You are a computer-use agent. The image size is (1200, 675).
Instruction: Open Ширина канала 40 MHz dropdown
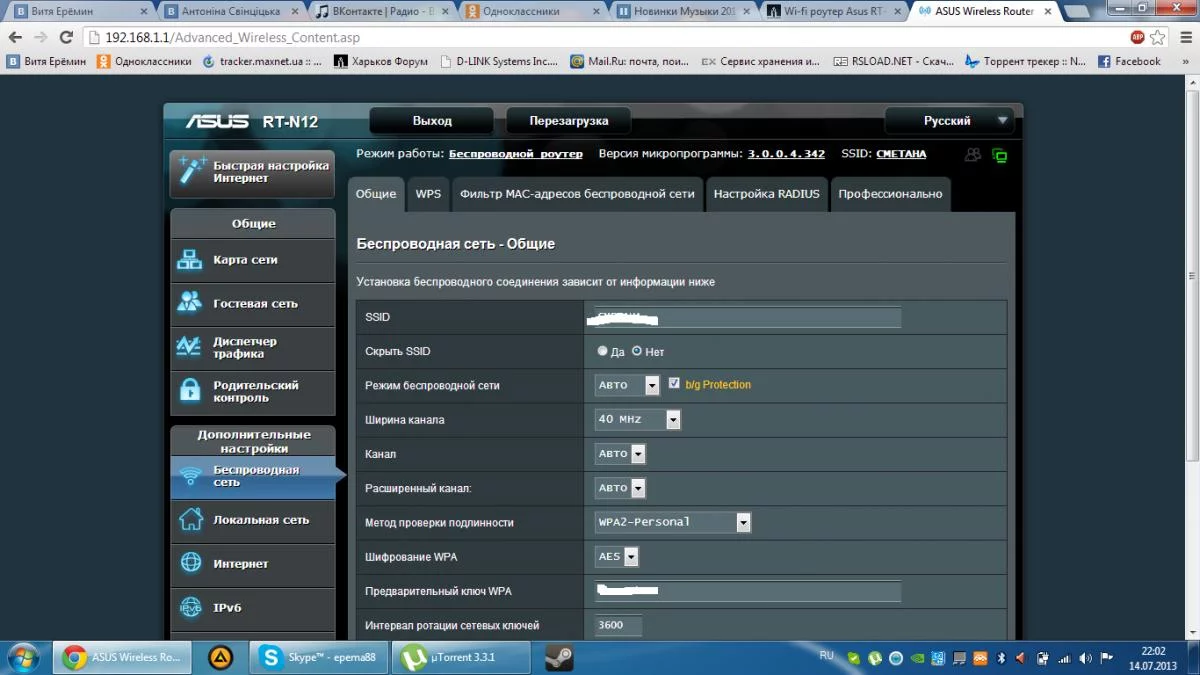[x=637, y=420]
